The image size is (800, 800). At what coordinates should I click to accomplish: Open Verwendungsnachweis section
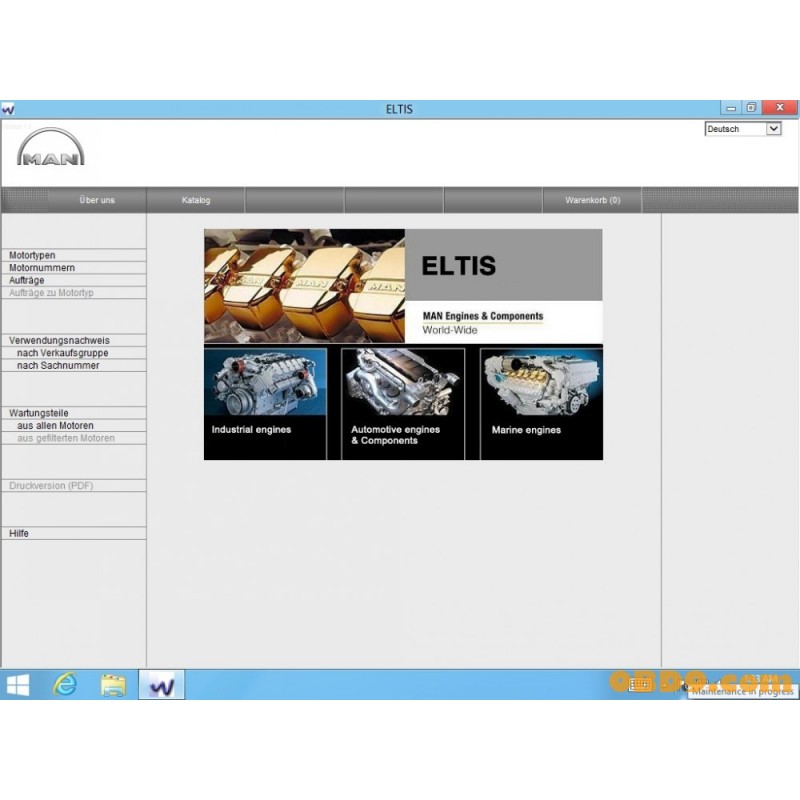click(x=73, y=340)
